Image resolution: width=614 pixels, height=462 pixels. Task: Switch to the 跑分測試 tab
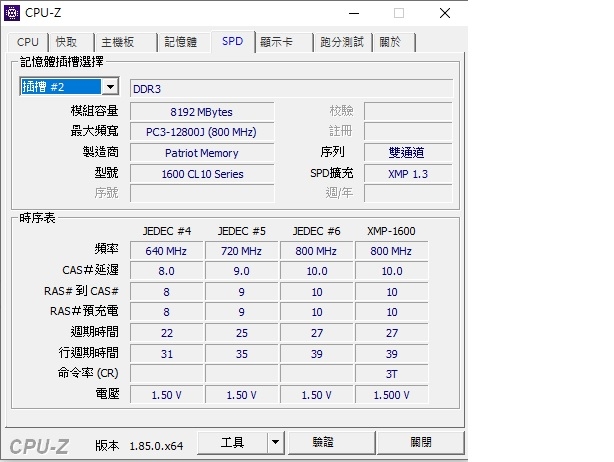click(x=342, y=42)
